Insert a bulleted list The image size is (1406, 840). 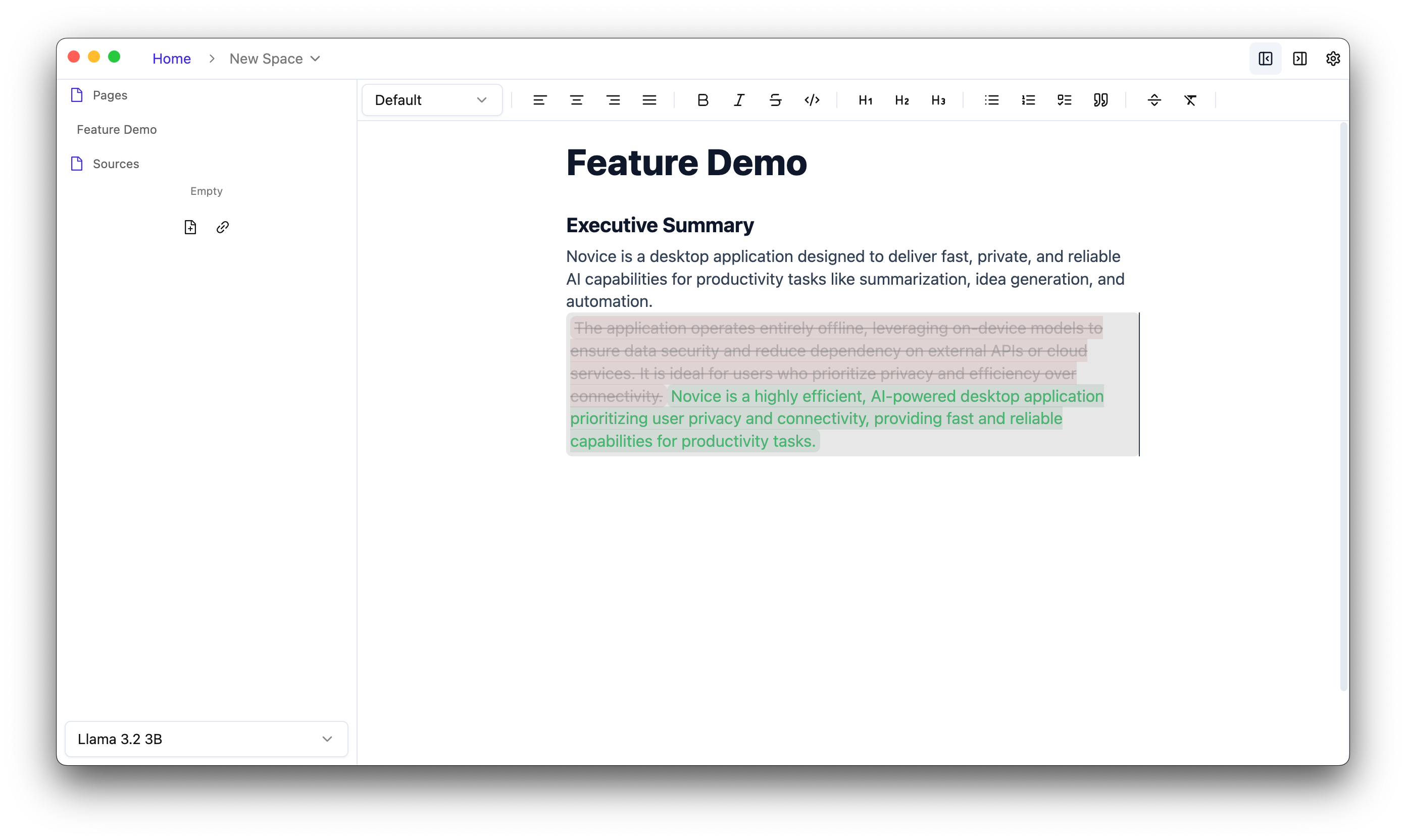(x=991, y=100)
